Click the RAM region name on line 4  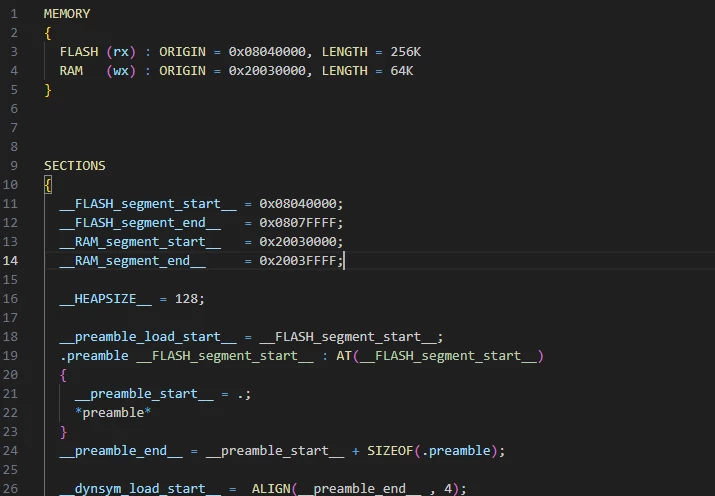point(71,71)
